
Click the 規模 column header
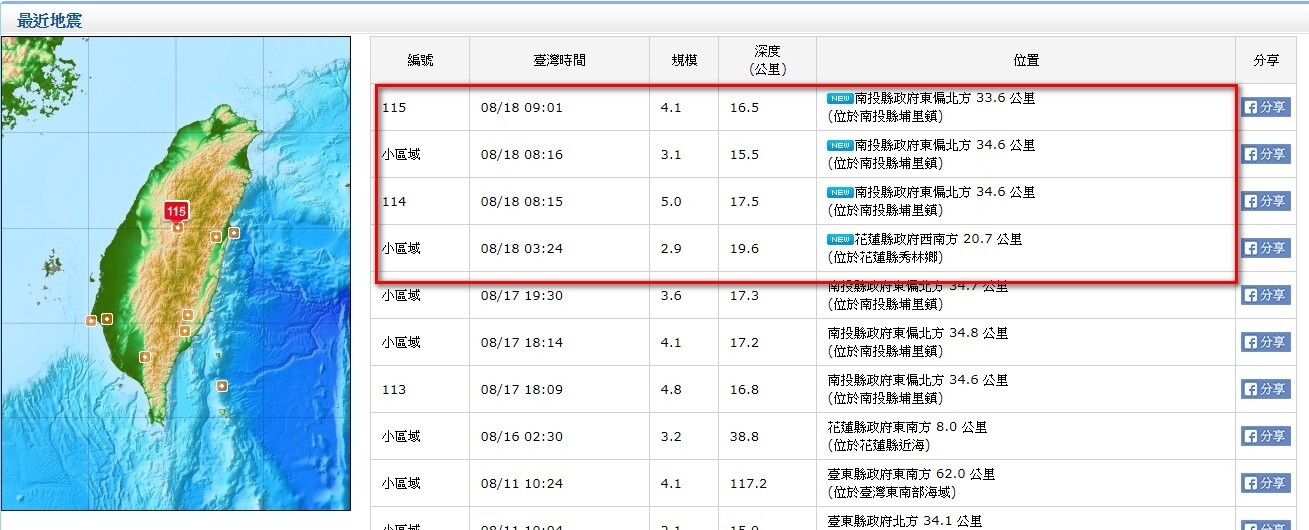[684, 60]
